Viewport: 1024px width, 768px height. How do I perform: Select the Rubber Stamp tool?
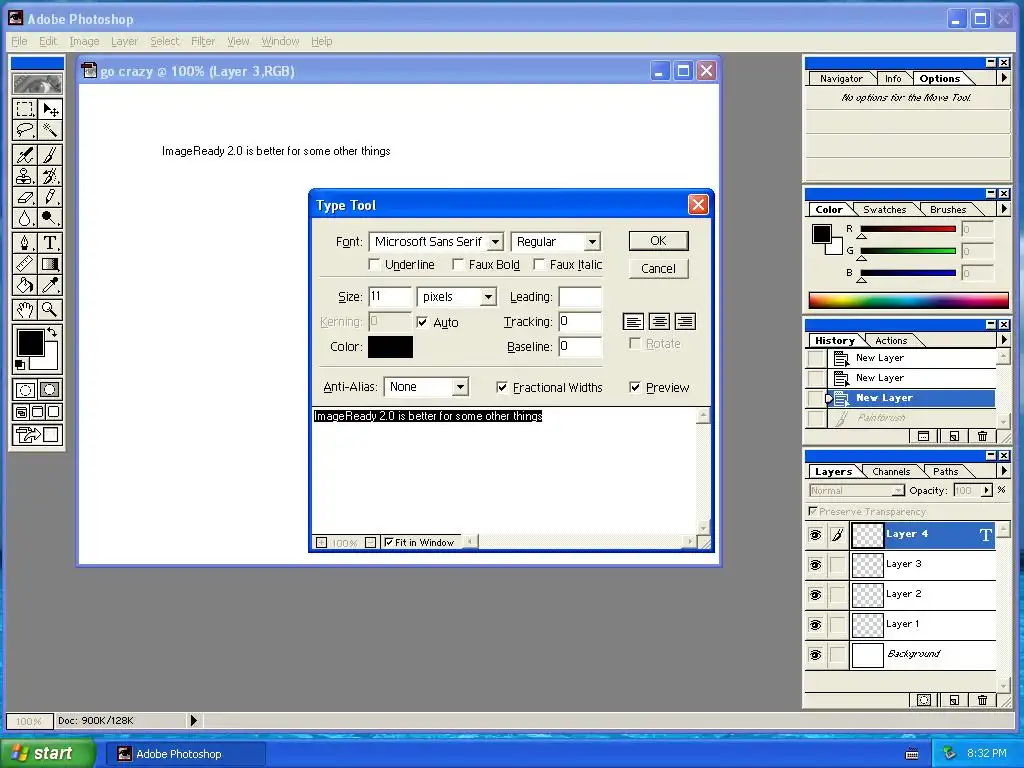point(25,176)
